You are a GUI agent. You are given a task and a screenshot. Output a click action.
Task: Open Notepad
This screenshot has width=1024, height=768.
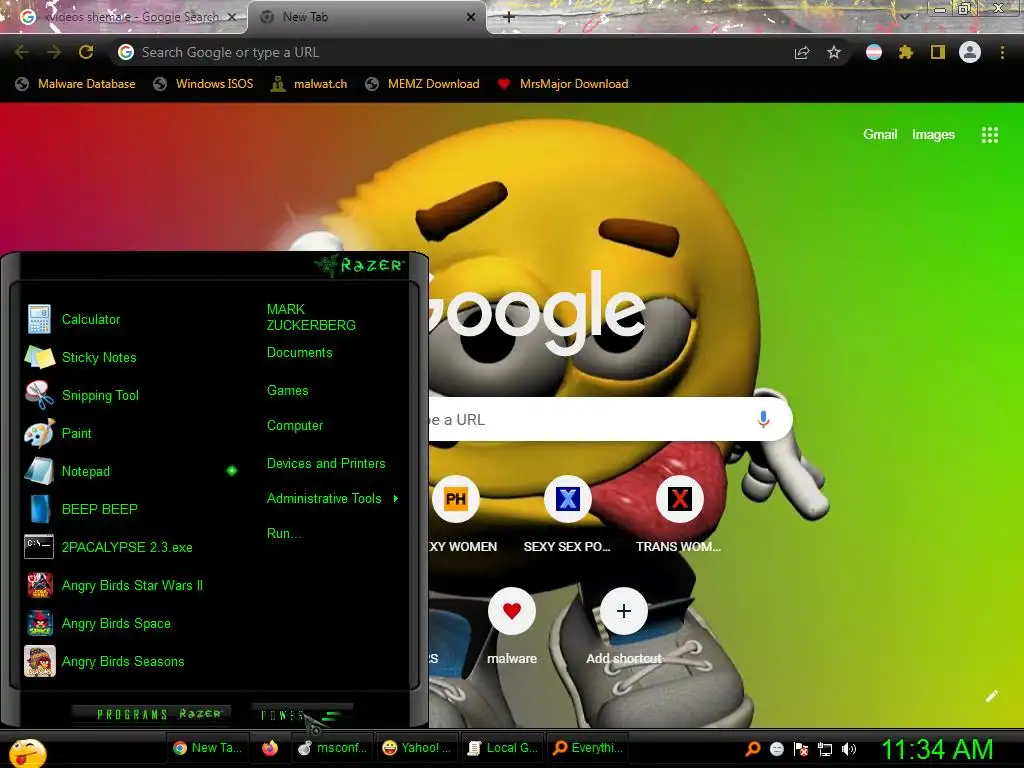pyautogui.click(x=68, y=471)
